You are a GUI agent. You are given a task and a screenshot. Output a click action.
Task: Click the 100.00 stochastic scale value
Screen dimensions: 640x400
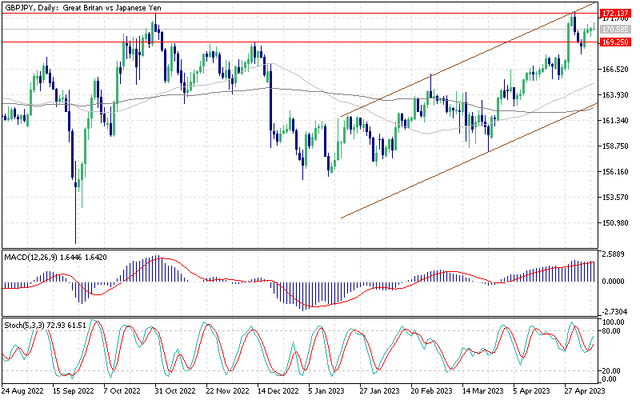pyautogui.click(x=613, y=324)
